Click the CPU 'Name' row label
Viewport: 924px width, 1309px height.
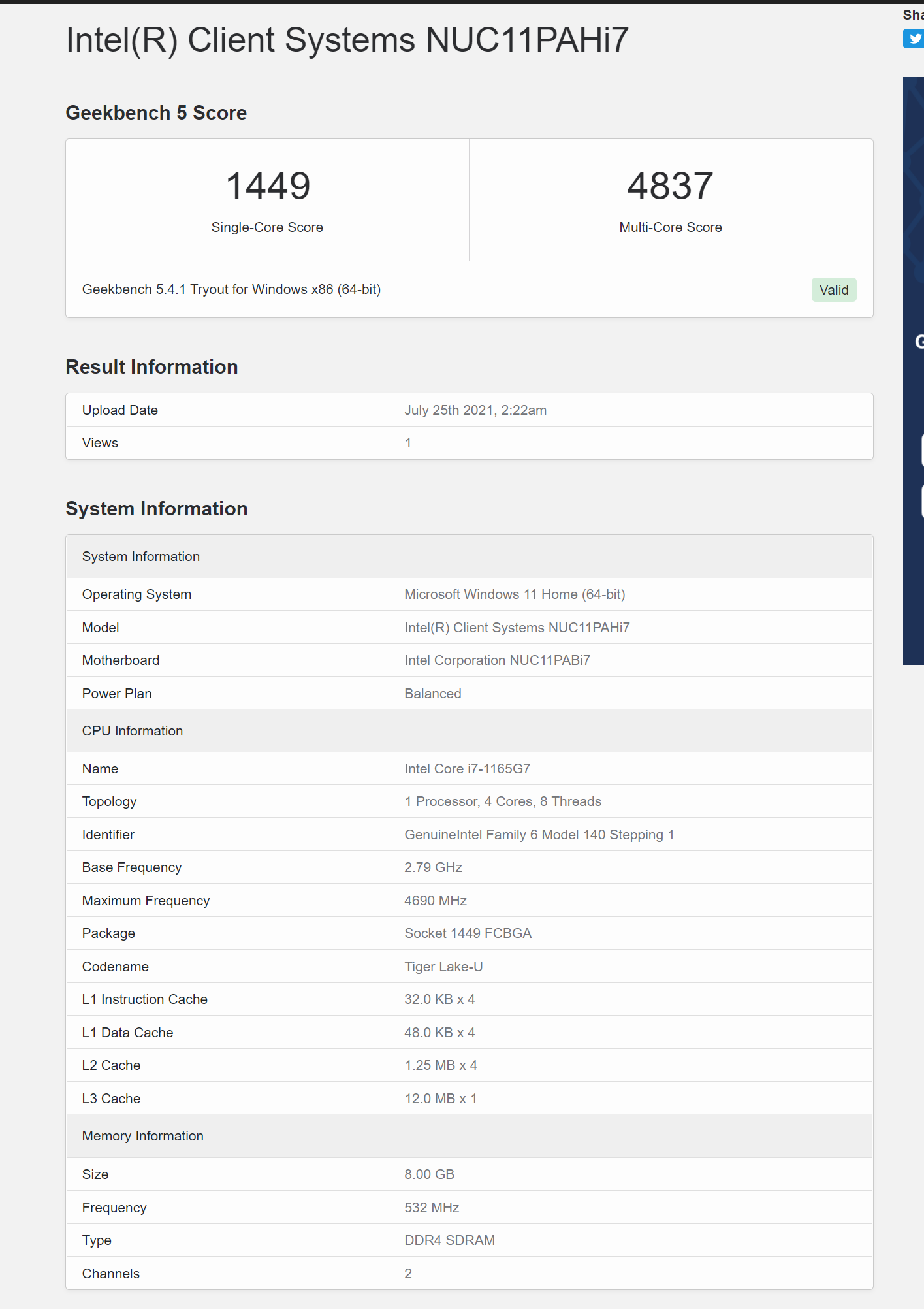(x=100, y=769)
